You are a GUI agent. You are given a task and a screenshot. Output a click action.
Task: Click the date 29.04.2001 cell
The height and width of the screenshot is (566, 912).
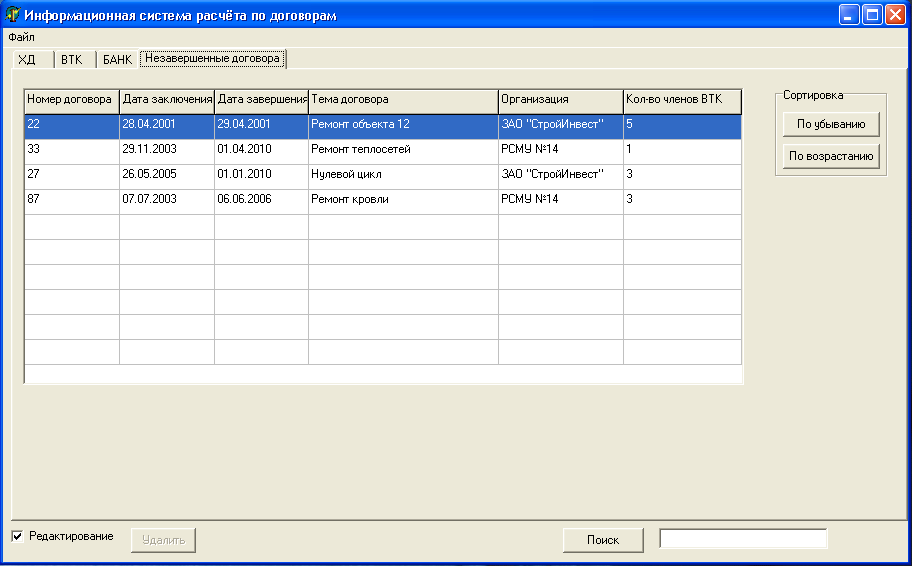[262, 126]
